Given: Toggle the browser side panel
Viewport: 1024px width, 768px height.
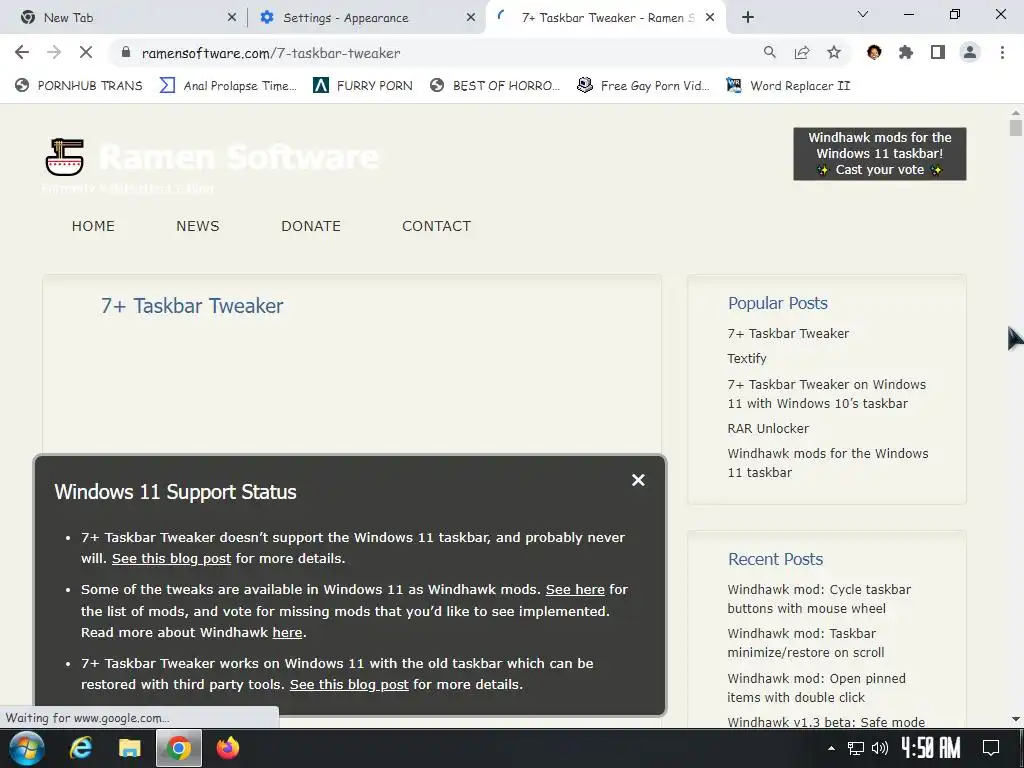Looking at the screenshot, I should point(938,52).
